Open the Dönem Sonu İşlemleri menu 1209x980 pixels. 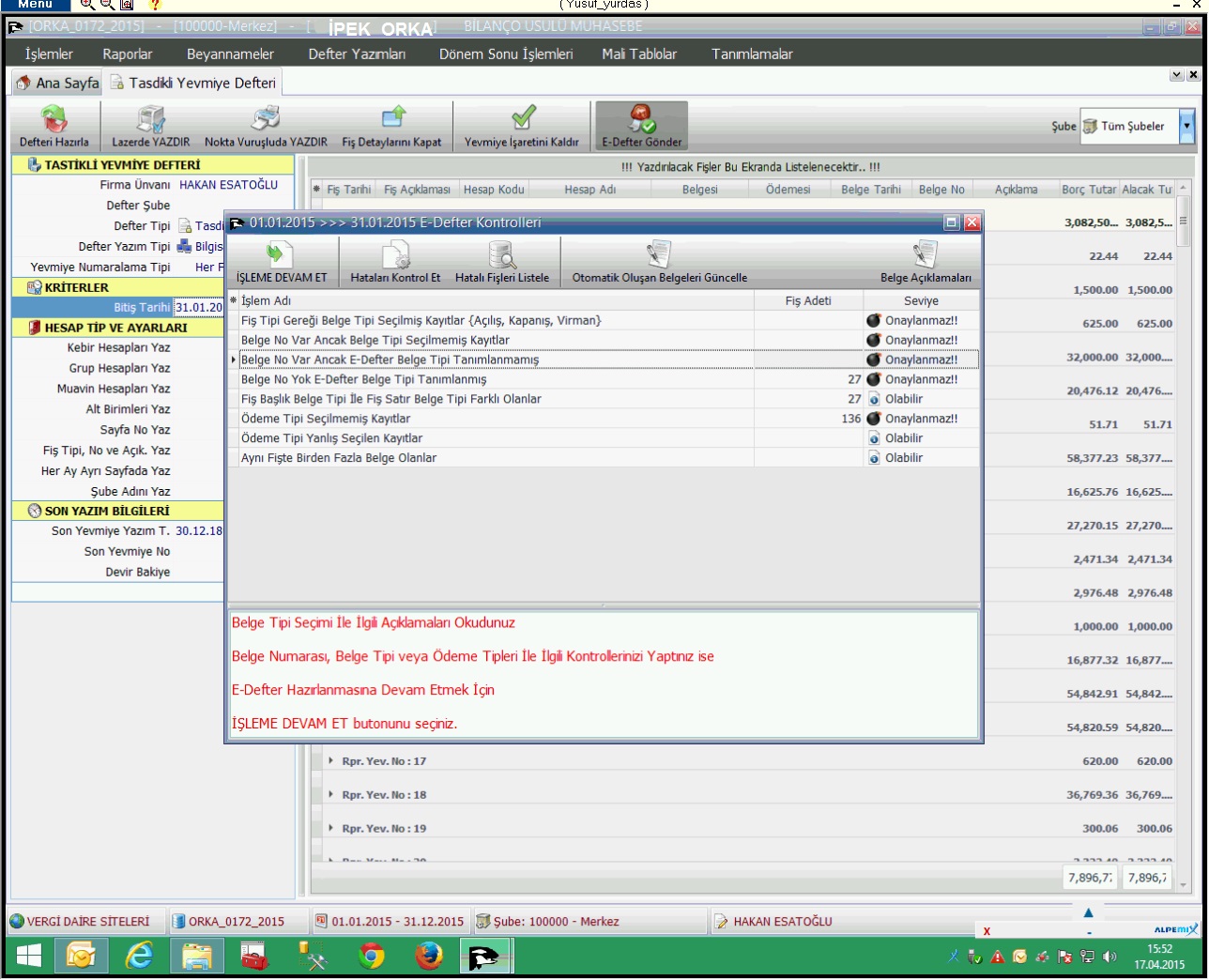coord(505,54)
